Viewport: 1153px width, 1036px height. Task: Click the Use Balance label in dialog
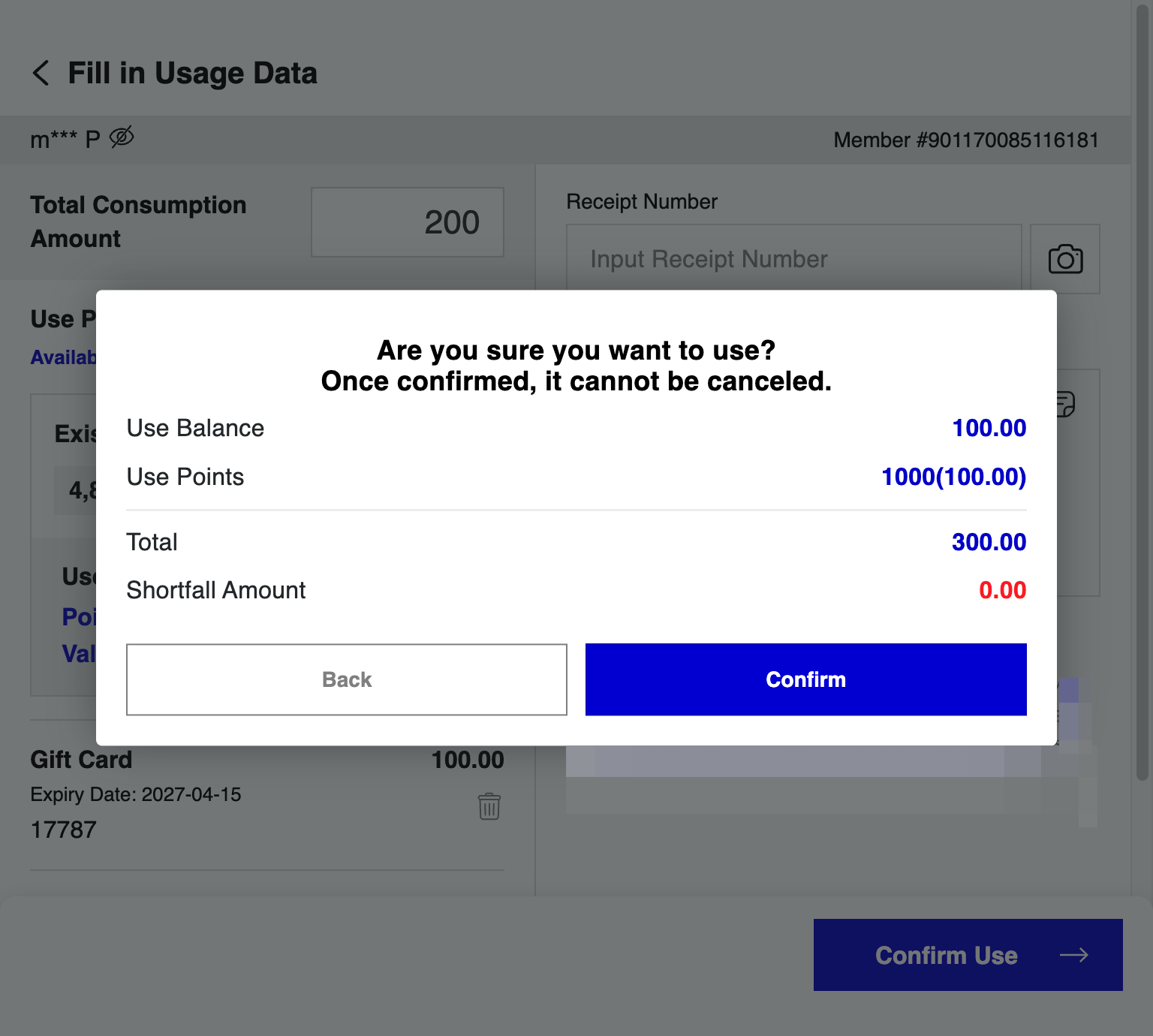(x=195, y=428)
